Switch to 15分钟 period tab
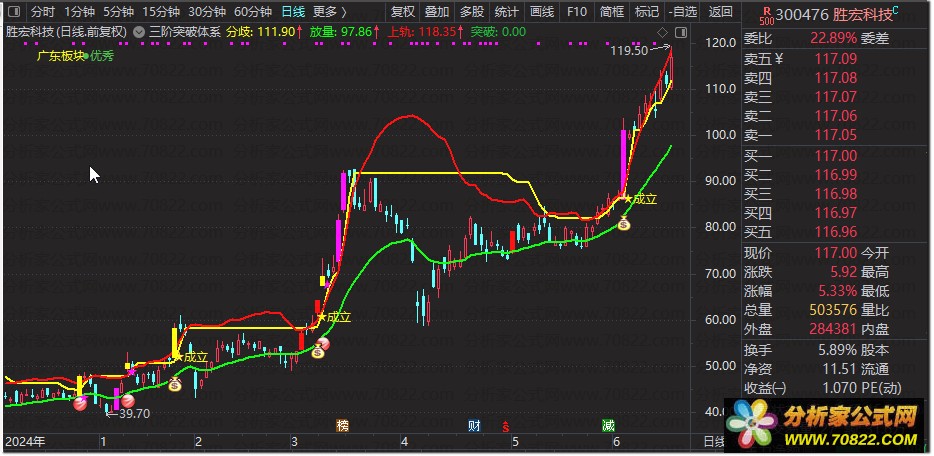934x456 pixels. 161,11
